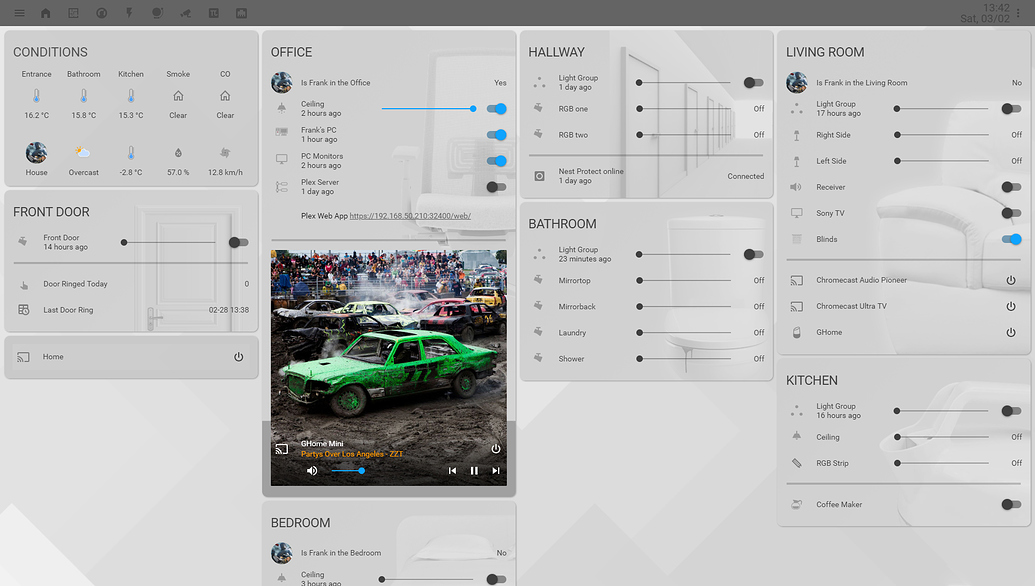Toggle the Front Door light switch

coord(238,242)
